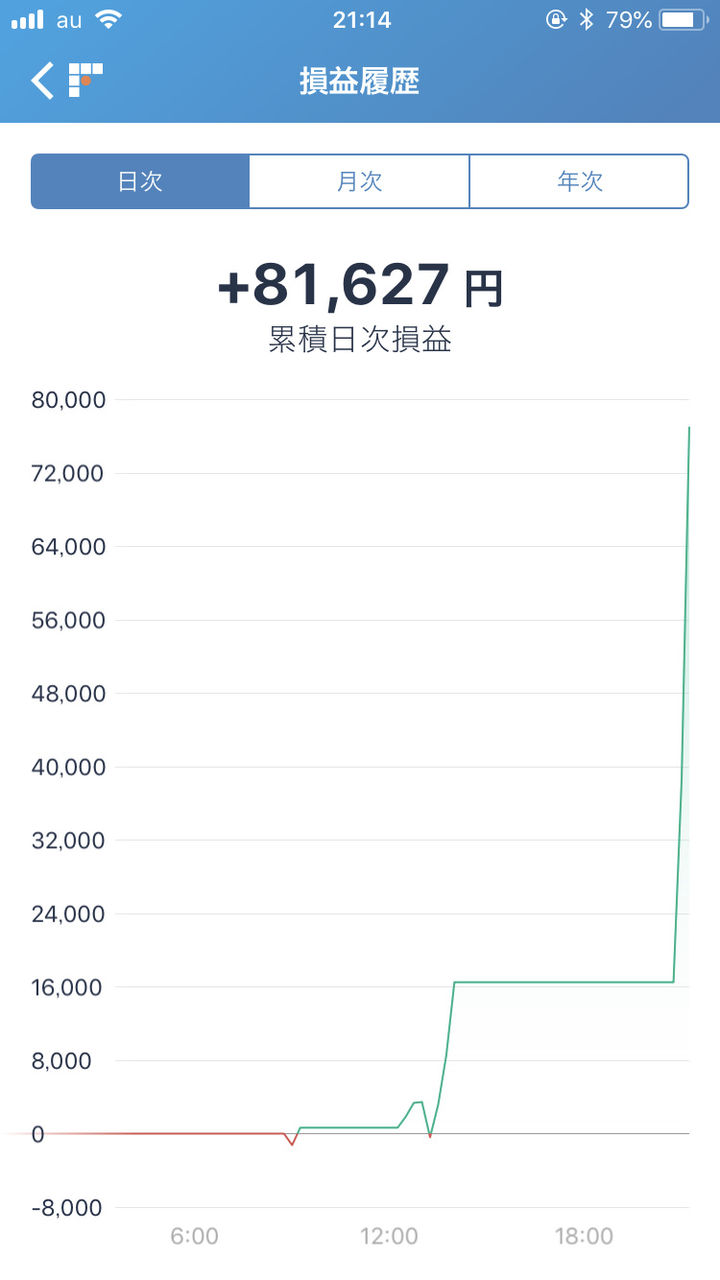Tap the 16,000 plateau on chart line
Viewport: 720px width, 1280px height.
(x=563, y=982)
